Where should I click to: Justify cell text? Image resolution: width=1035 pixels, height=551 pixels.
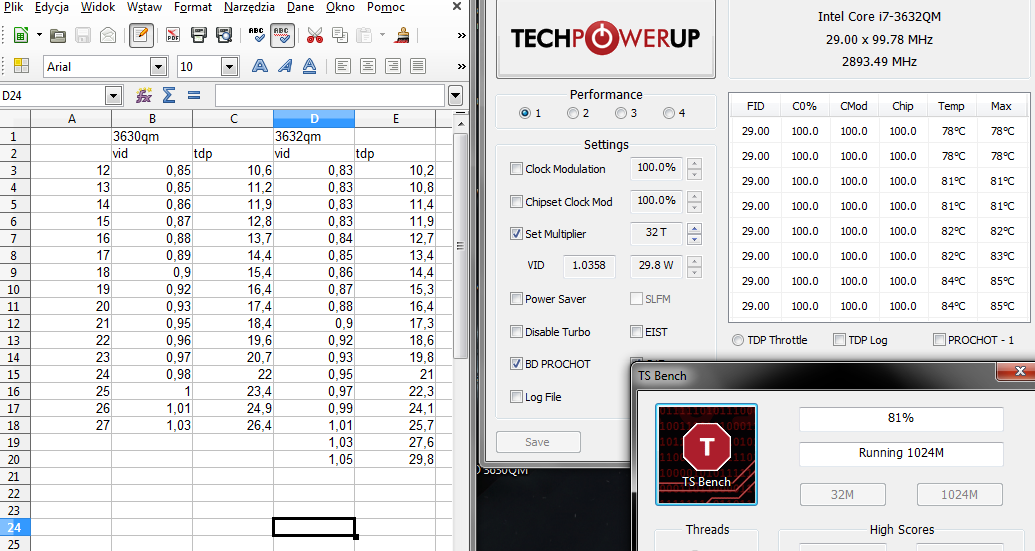click(418, 66)
